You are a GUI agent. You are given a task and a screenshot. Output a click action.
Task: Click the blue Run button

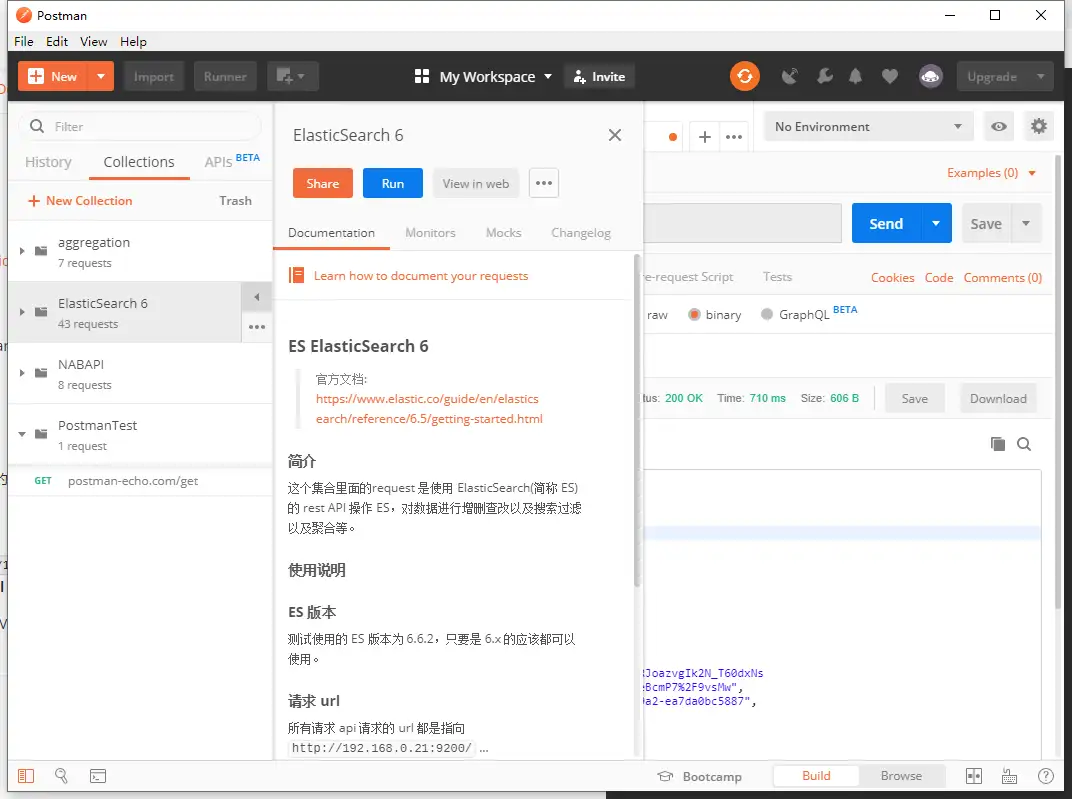click(392, 183)
